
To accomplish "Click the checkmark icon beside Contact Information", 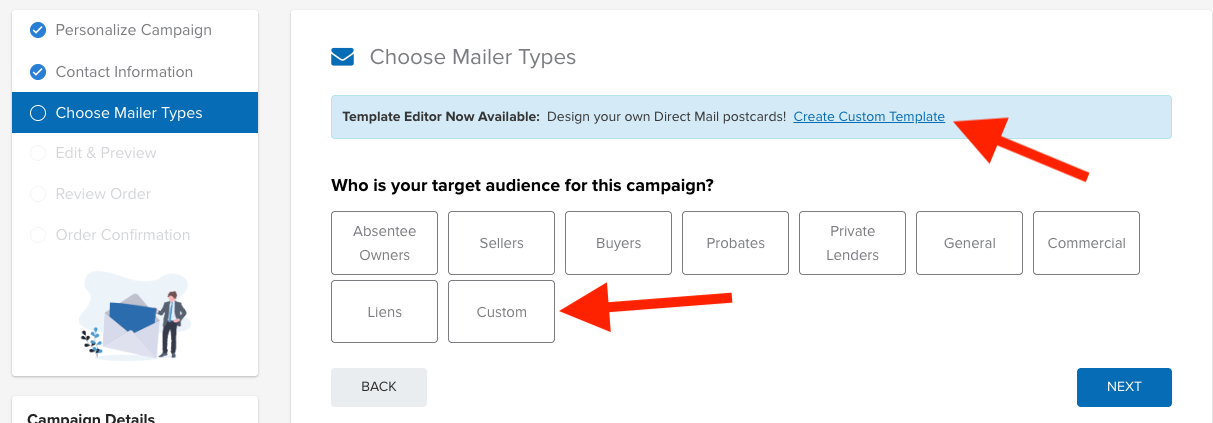I will (38, 72).
